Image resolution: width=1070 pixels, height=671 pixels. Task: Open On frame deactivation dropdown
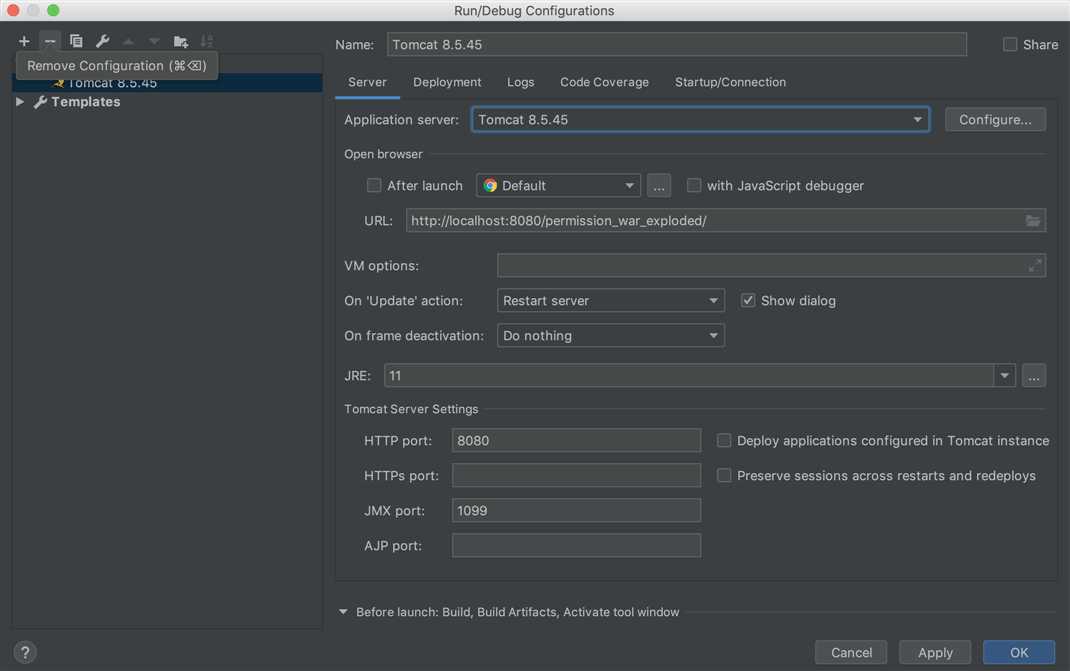[610, 335]
